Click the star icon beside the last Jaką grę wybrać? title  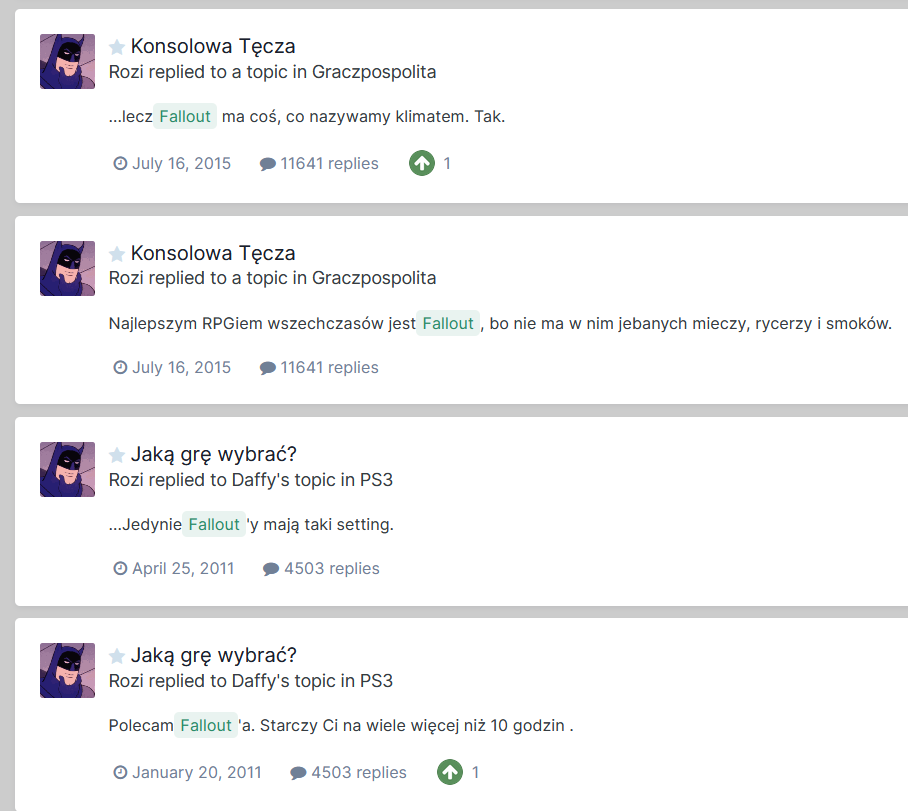(x=117, y=656)
